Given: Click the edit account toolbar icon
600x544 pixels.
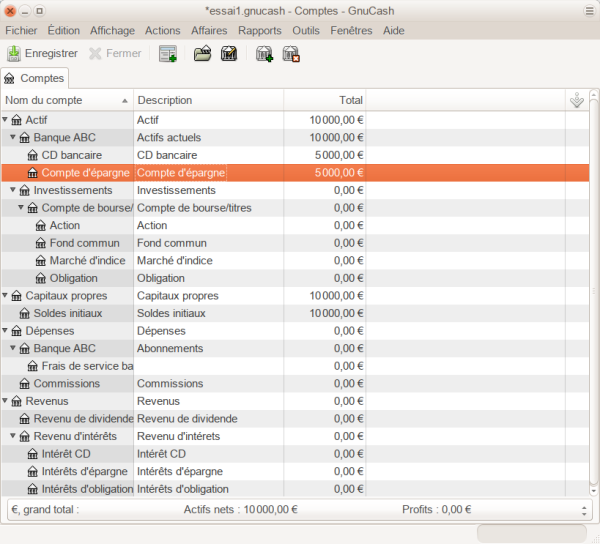Looking at the screenshot, I should (229, 53).
